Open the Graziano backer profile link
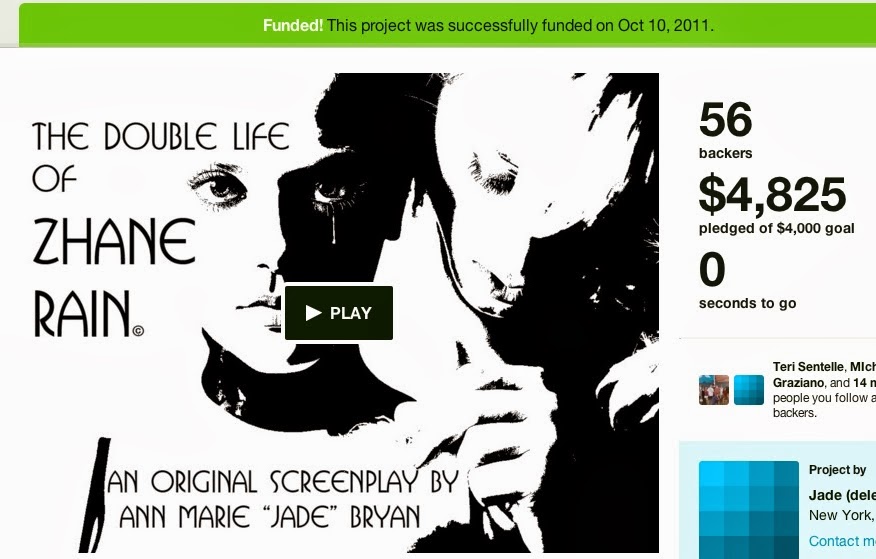The height and width of the screenshot is (559, 876). (x=798, y=383)
